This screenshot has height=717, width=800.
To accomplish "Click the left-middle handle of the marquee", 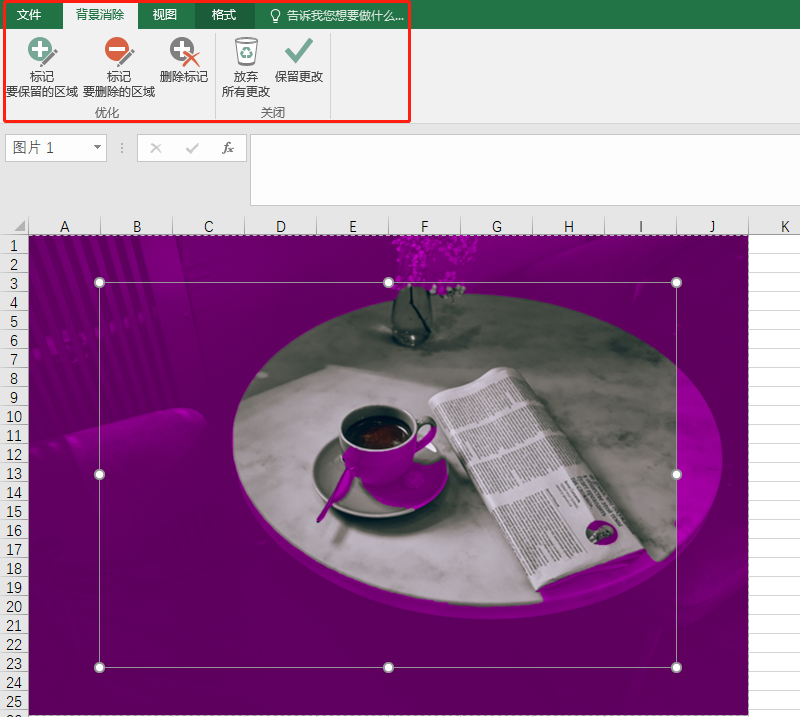I will (x=99, y=475).
